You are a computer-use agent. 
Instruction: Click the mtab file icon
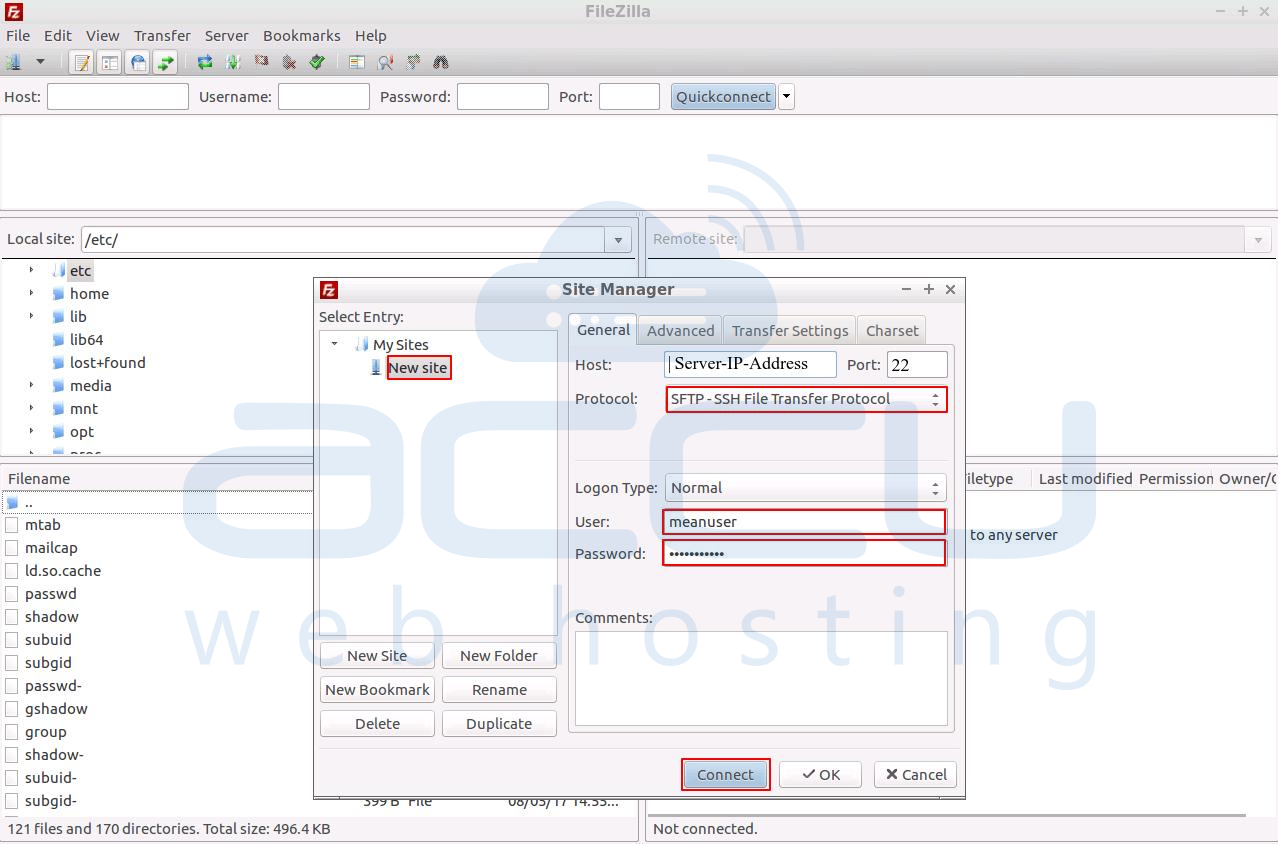[12, 525]
